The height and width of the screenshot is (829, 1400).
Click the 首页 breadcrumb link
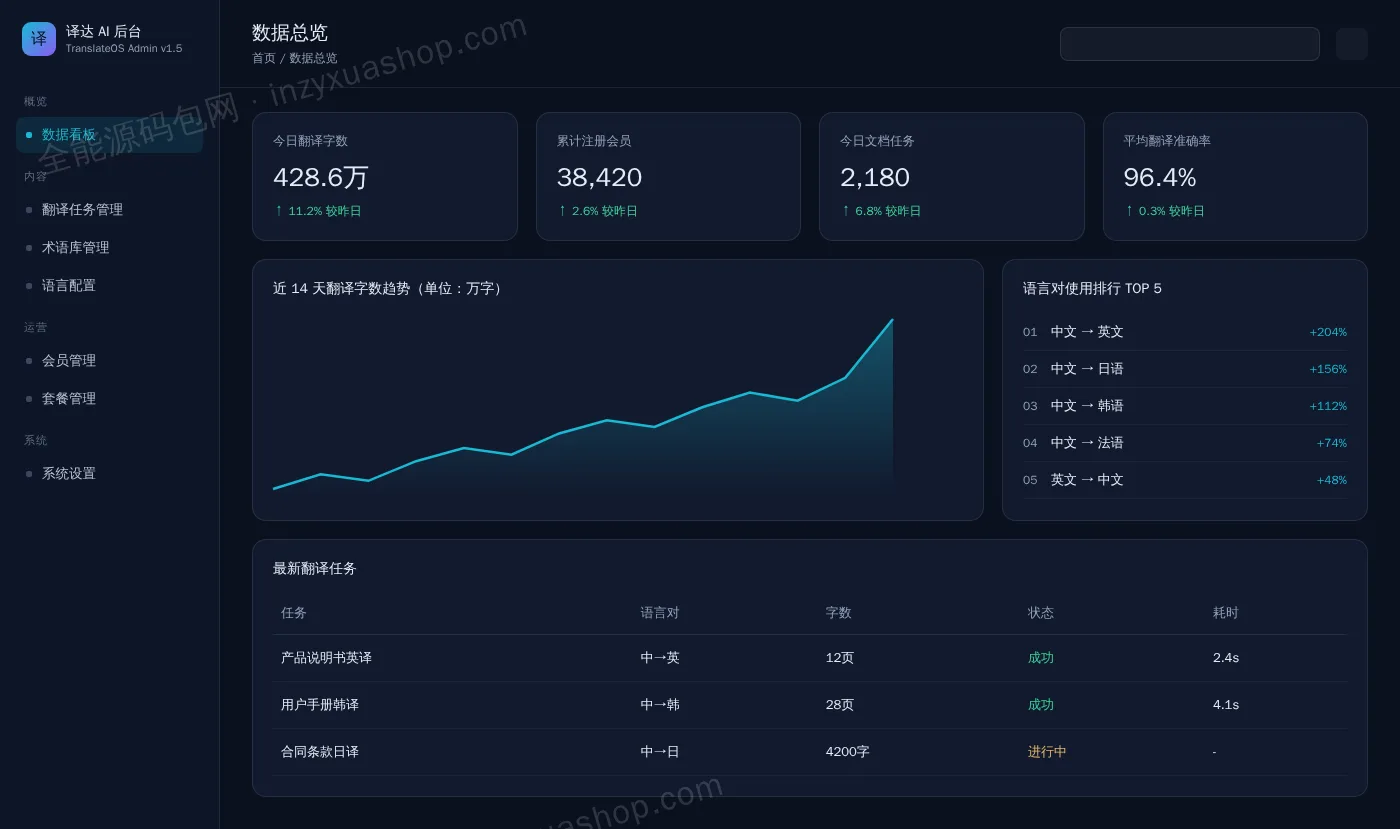pyautogui.click(x=264, y=58)
